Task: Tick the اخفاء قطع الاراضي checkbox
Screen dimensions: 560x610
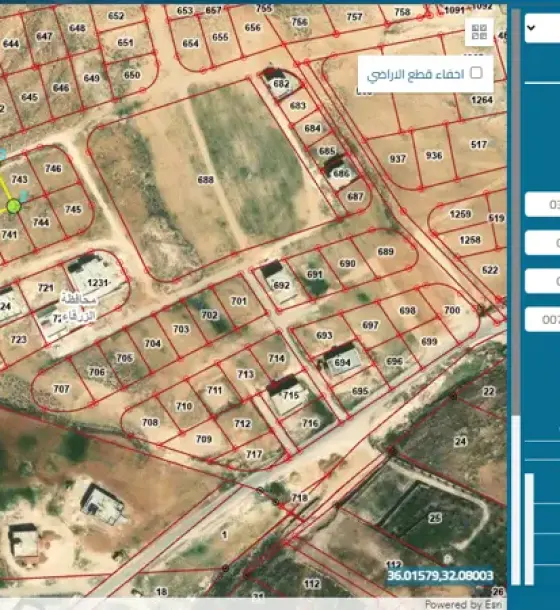Action: (x=476, y=73)
